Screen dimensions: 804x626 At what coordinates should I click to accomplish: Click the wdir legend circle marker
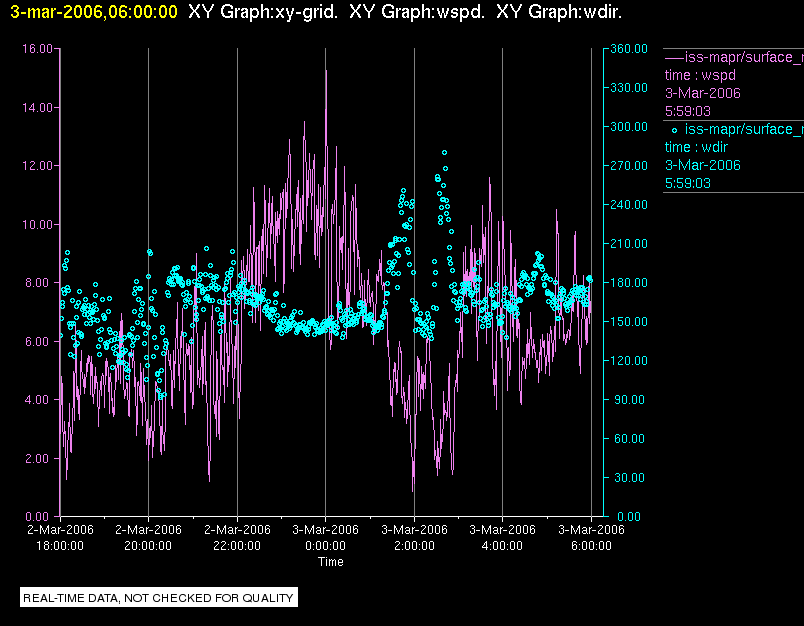pyautogui.click(x=674, y=131)
